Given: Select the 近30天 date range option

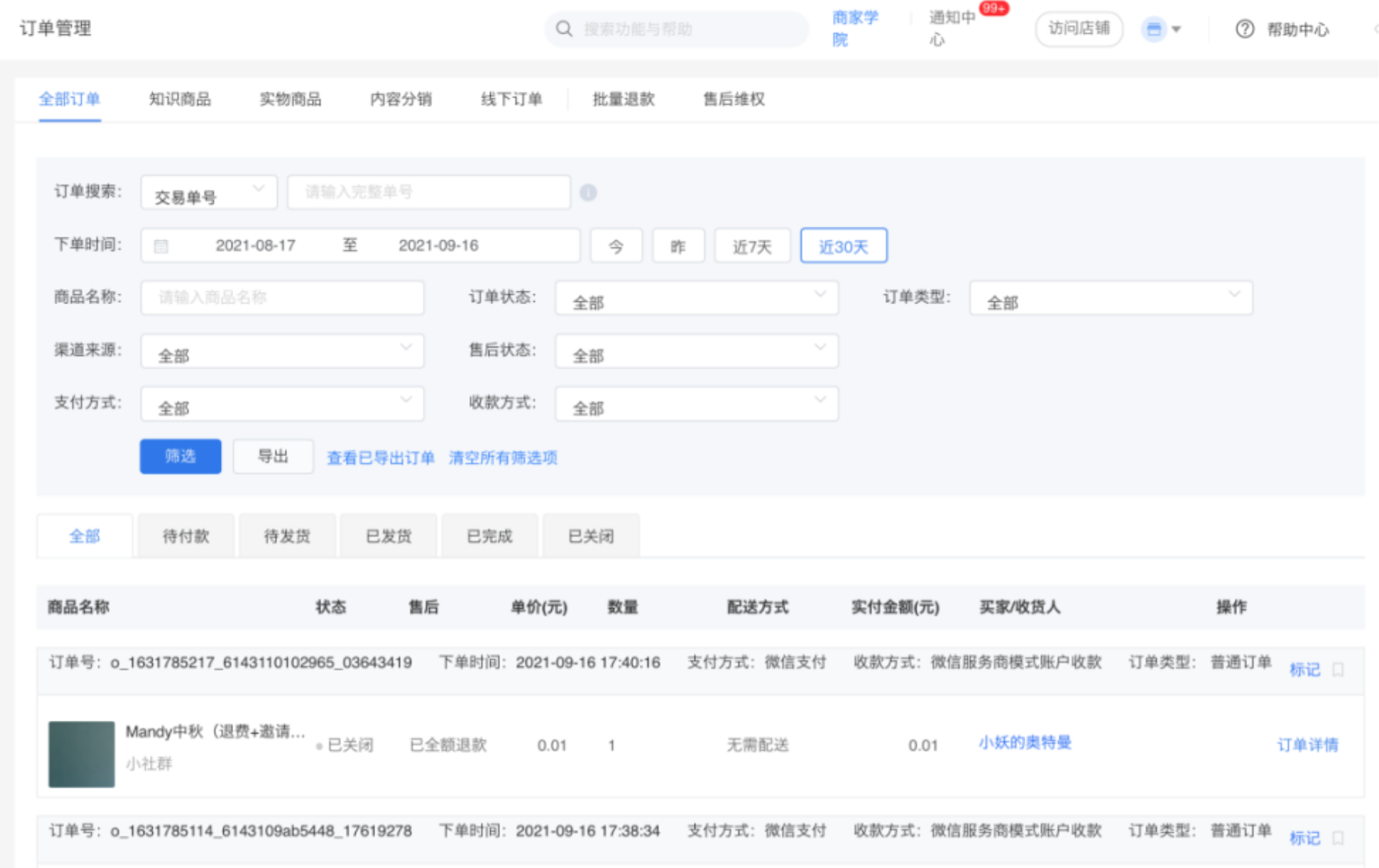Looking at the screenshot, I should [x=843, y=246].
